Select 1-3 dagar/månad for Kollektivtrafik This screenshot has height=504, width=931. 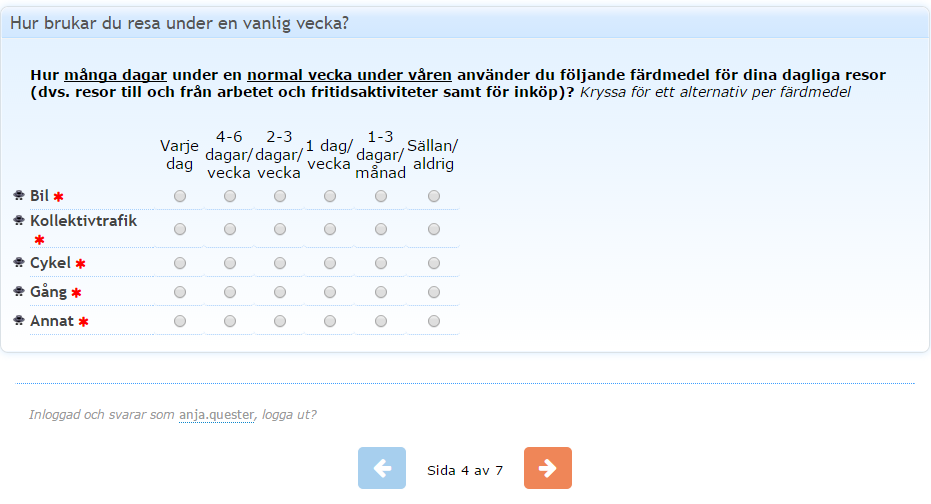click(381, 229)
